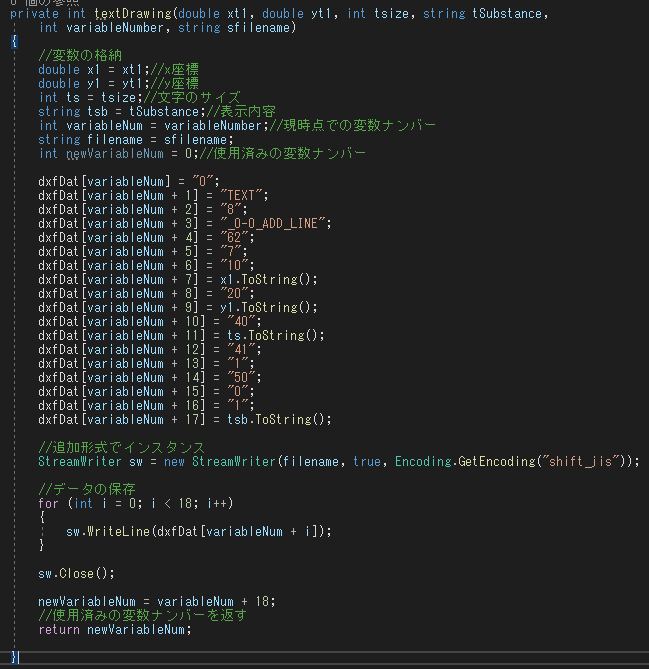Click the '//使用済みの変数ナンバー' comment after declaration
Image resolution: width=649 pixels, height=669 pixels.
tap(282, 154)
